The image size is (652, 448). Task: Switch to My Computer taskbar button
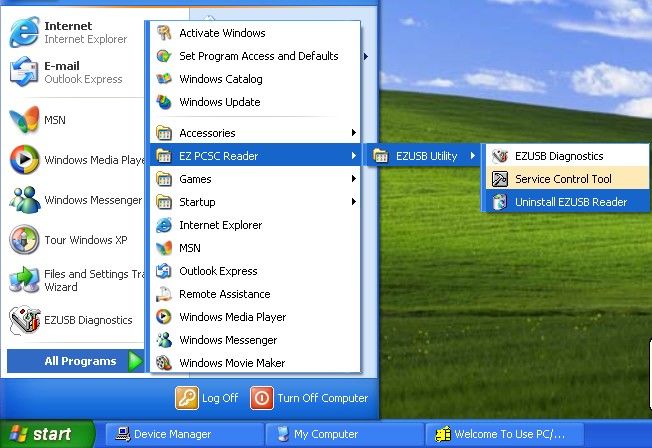point(345,434)
